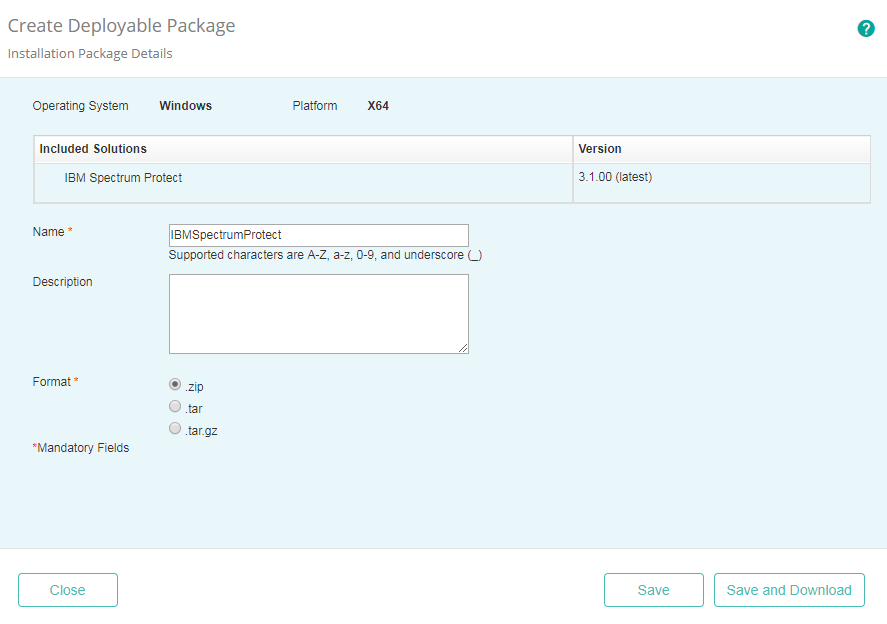Click the Description text area
Viewport: 887px width, 624px height.
(x=318, y=313)
